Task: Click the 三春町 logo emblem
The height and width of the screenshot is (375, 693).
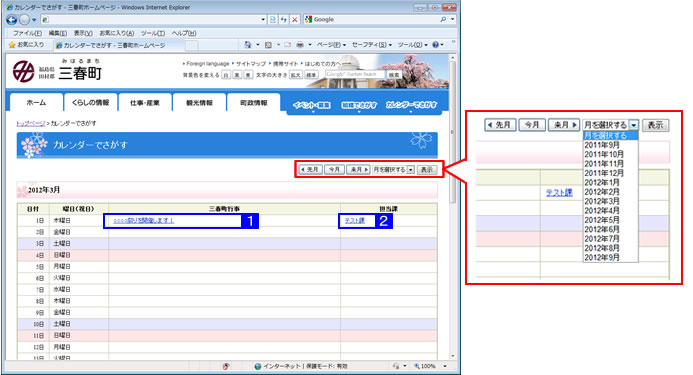Action: 23,72
